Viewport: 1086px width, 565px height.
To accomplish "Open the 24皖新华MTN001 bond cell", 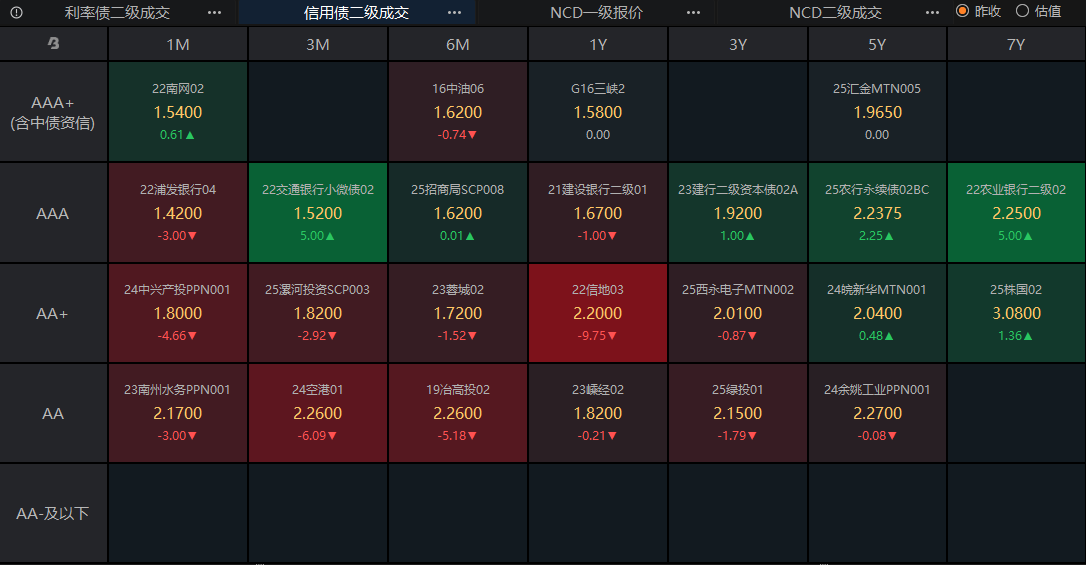I will tap(877, 314).
